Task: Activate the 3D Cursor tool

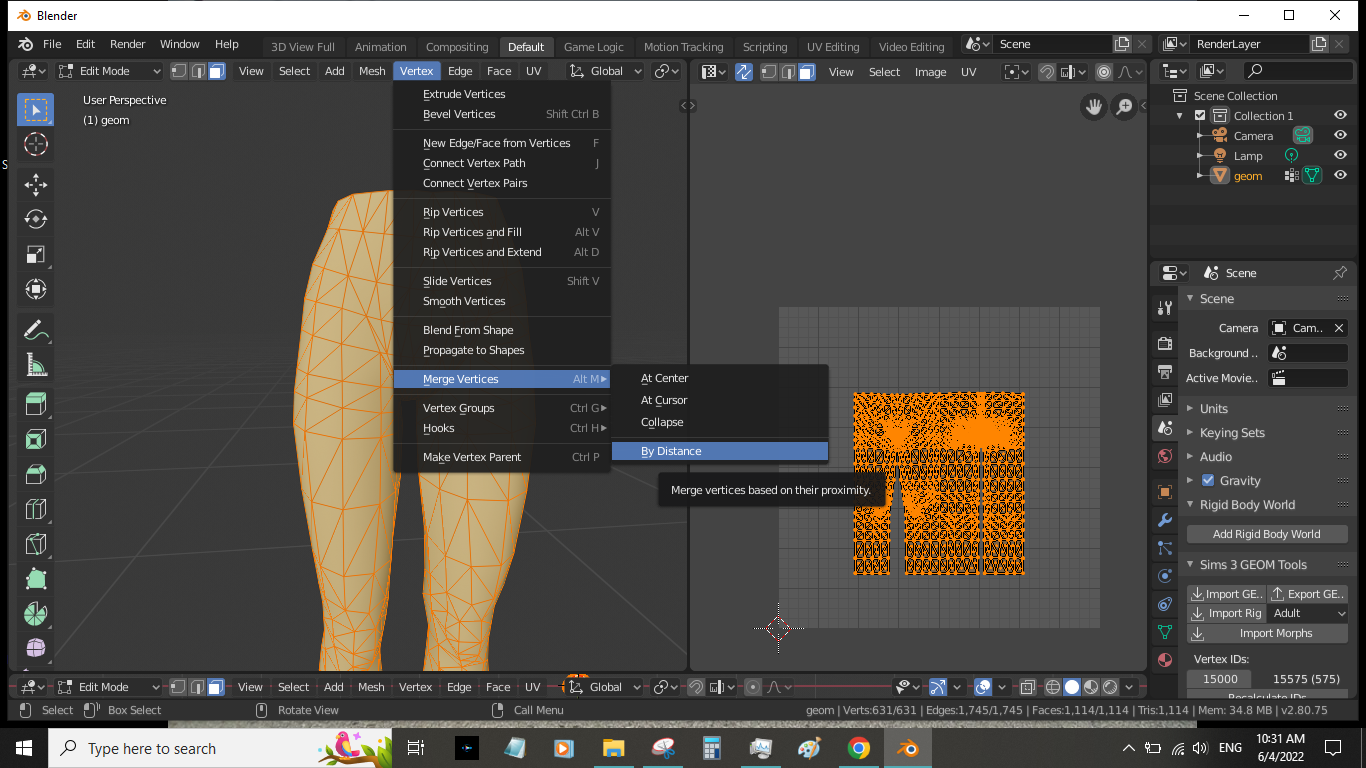Action: point(35,144)
